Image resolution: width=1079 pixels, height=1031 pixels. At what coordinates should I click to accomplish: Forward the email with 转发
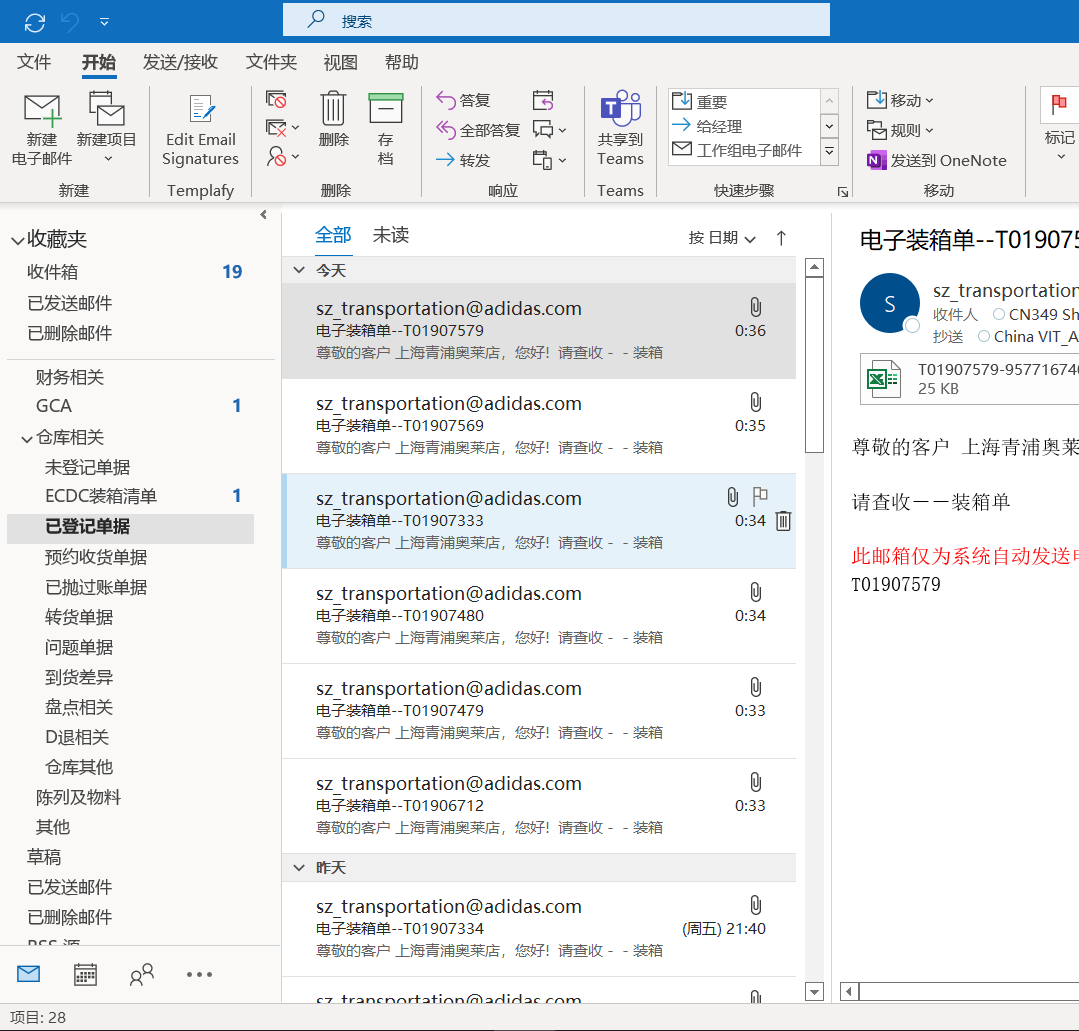463,160
